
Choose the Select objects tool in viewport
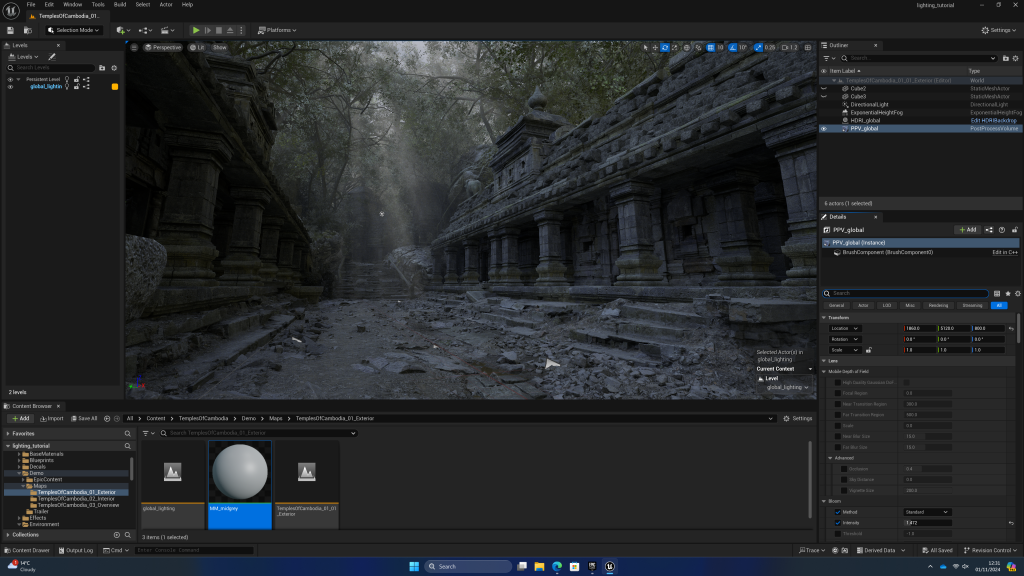[x=645, y=48]
